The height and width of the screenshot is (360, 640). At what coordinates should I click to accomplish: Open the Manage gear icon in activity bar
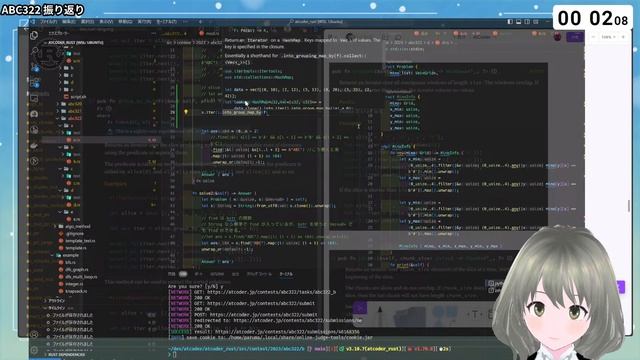pyautogui.click(x=34, y=350)
